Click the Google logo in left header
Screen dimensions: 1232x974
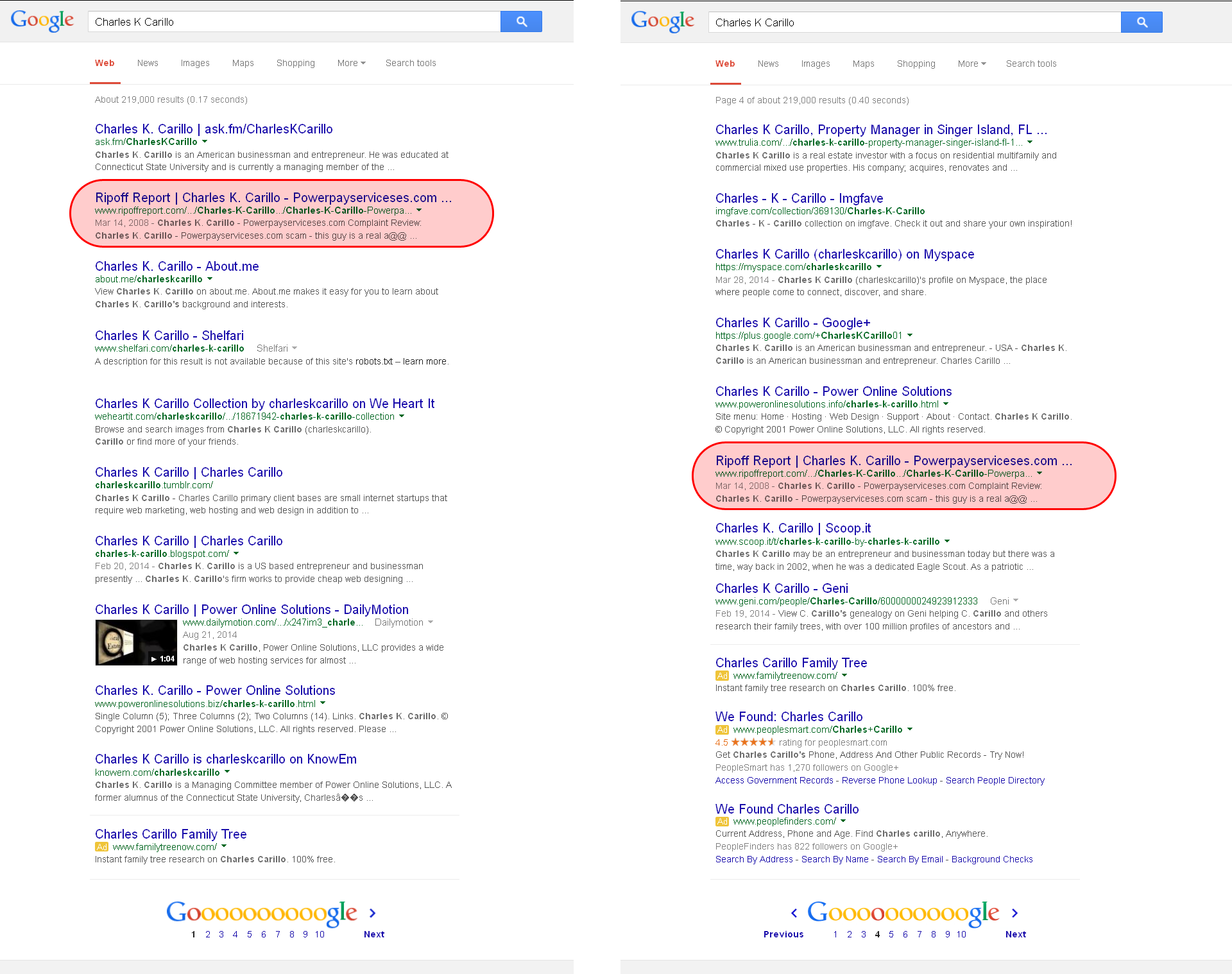pyautogui.click(x=42, y=21)
